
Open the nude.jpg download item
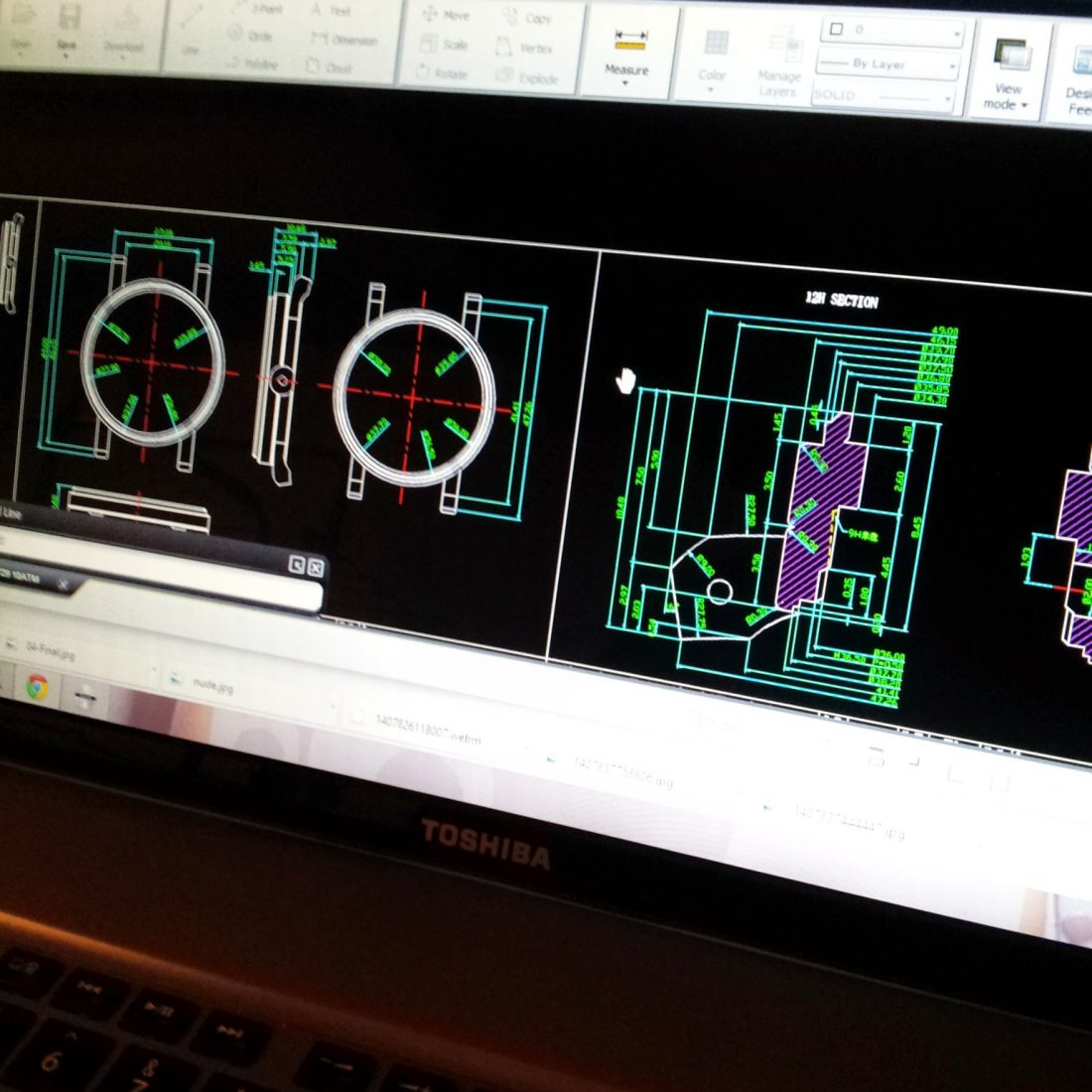tap(204, 683)
